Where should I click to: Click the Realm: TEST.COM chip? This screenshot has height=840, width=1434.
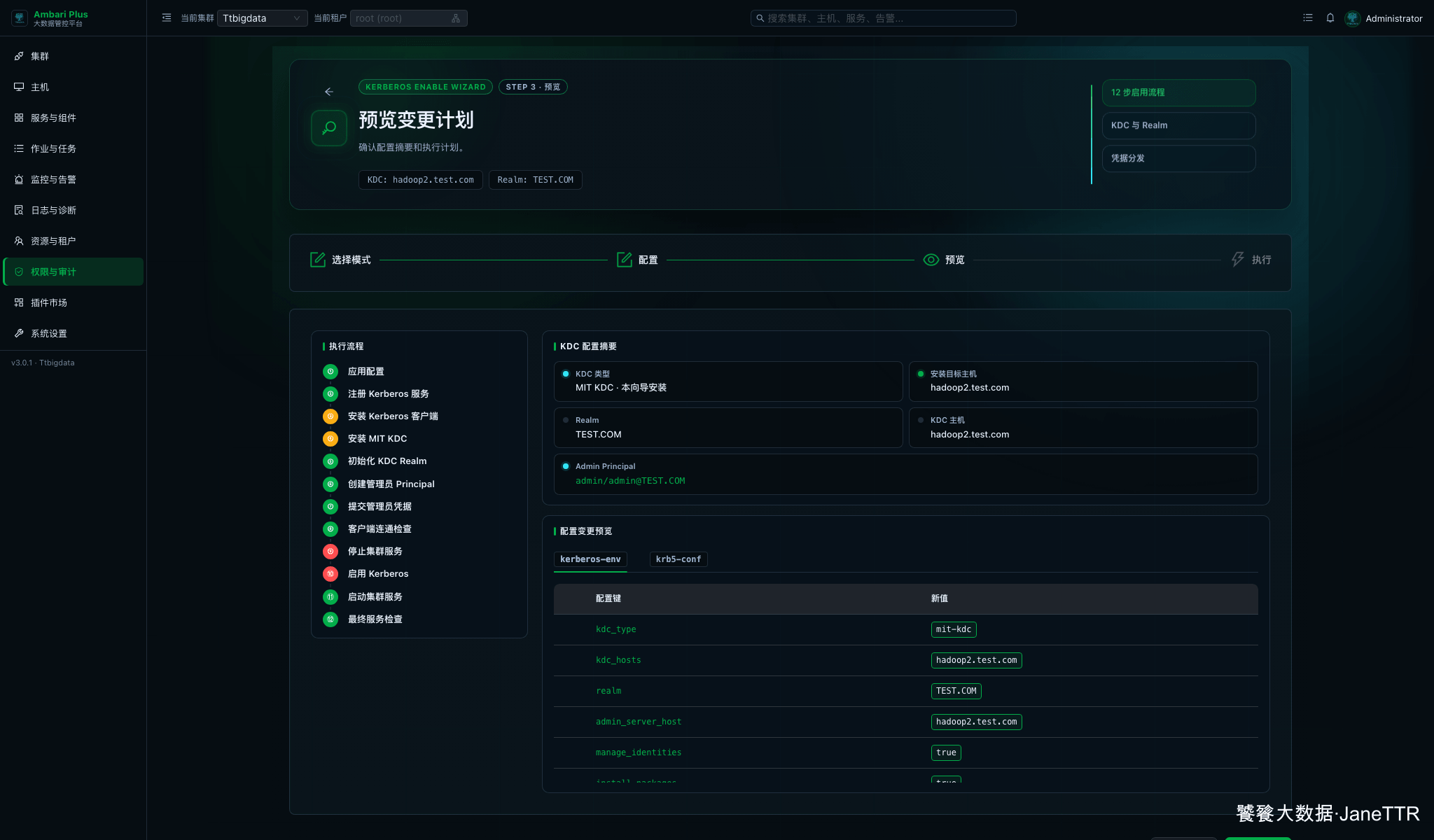[536, 180]
